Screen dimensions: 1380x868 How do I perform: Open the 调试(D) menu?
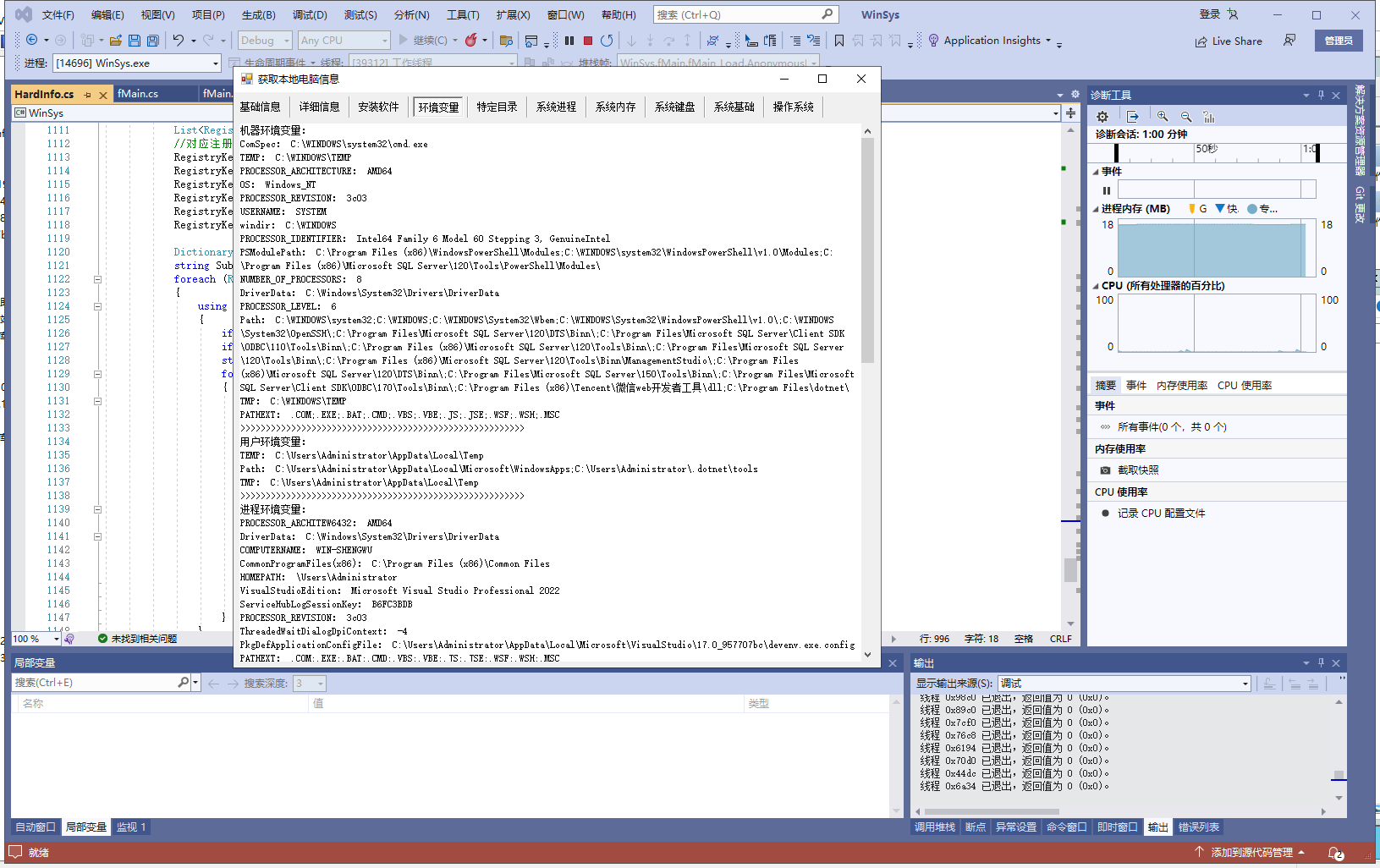(x=310, y=14)
